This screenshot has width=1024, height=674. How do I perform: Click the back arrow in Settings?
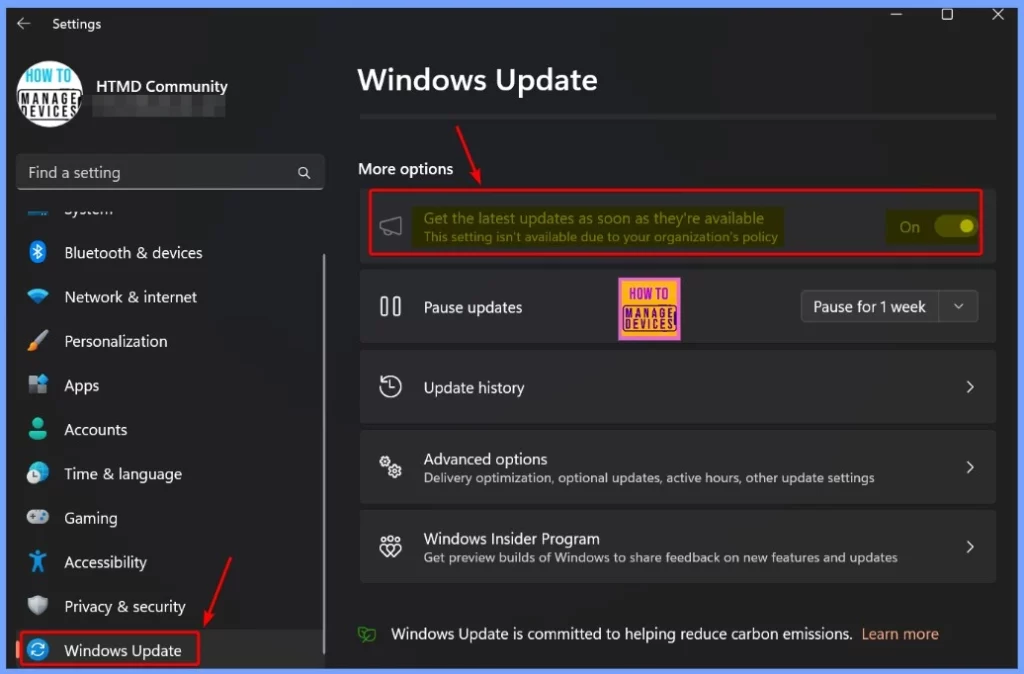coord(24,24)
